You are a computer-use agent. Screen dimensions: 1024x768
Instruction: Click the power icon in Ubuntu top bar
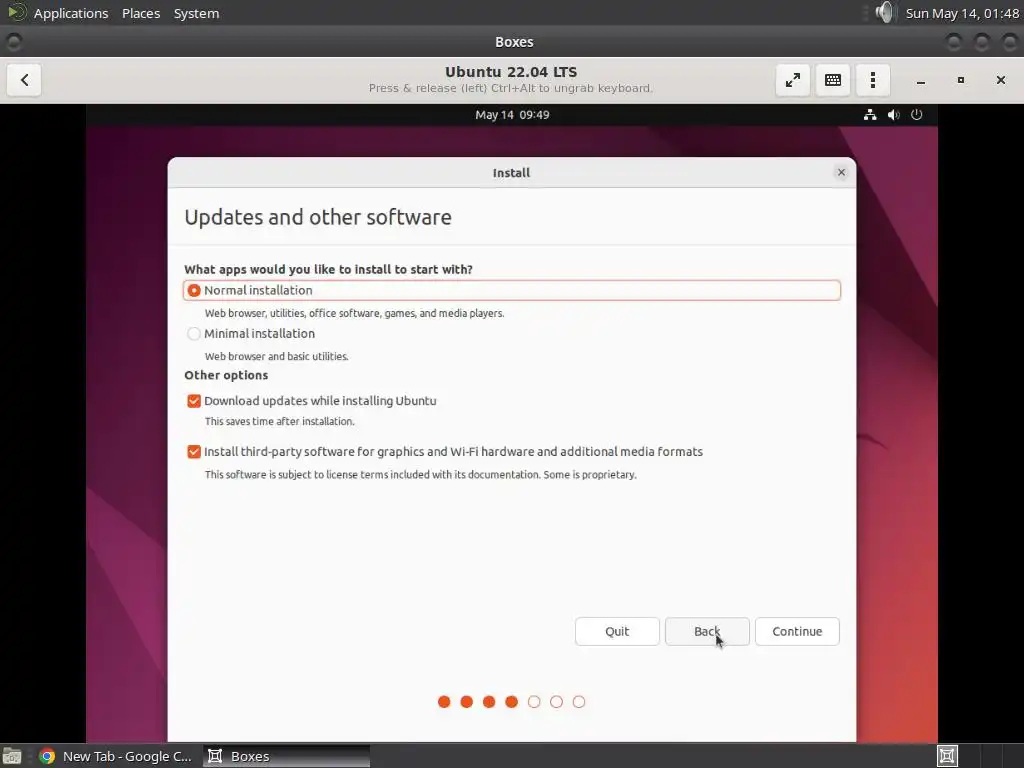(917, 115)
